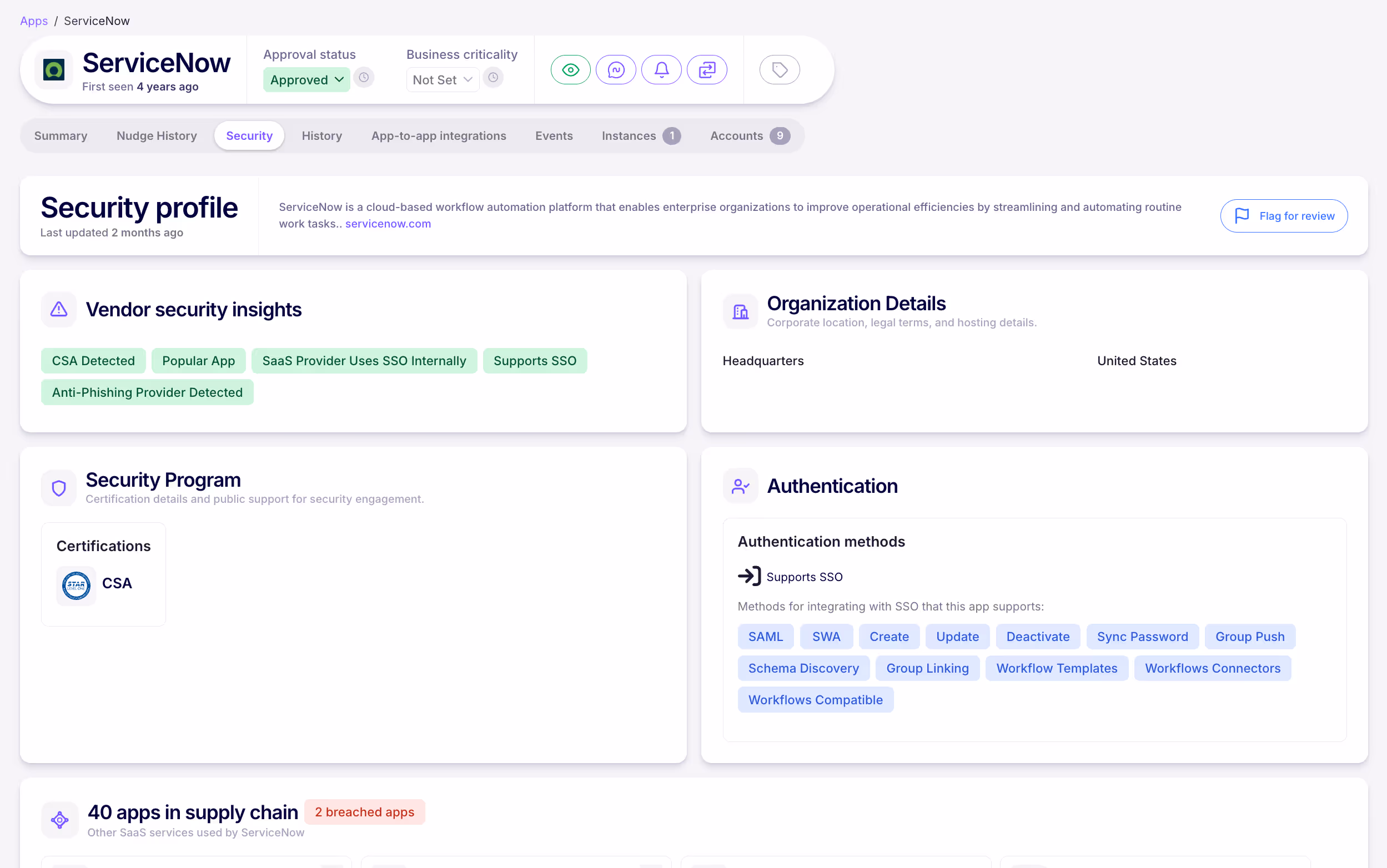The image size is (1387, 868).
Task: Click the Certifications card heading
Action: pyautogui.click(x=103, y=546)
